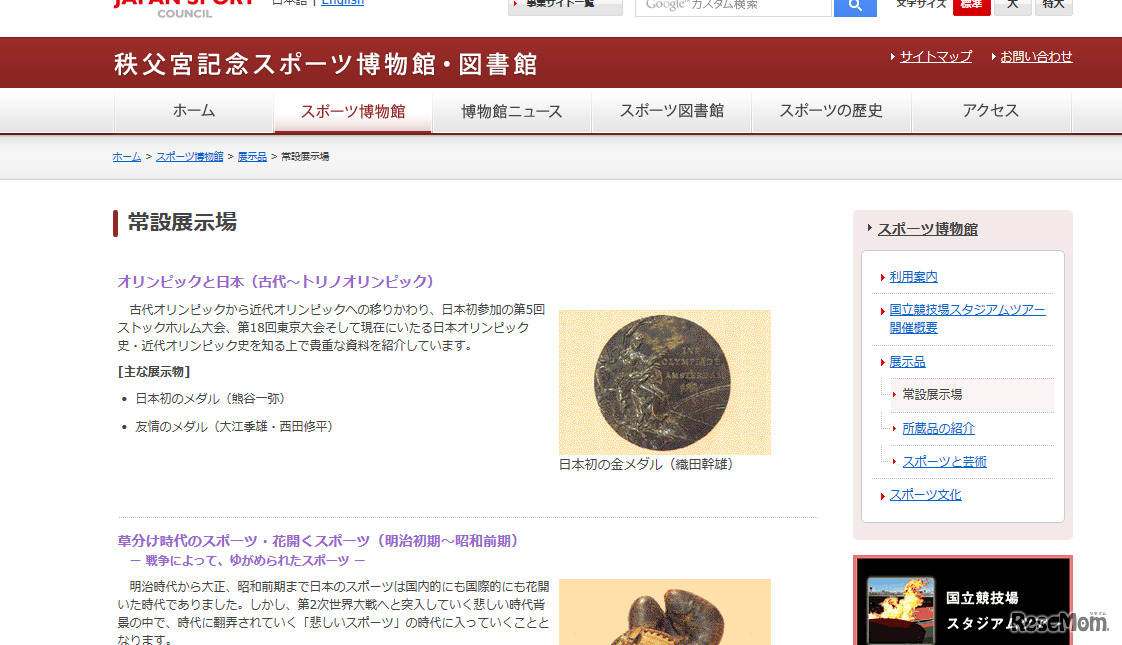Open the 博物館ニュース tab
The image size is (1122, 645).
click(512, 111)
